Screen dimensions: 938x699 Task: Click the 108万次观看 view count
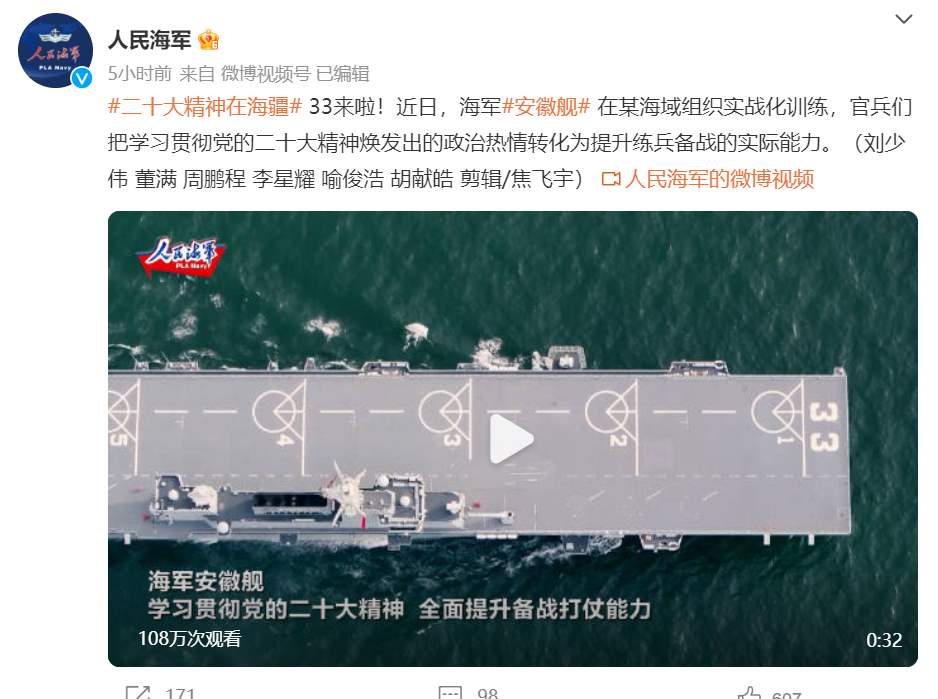point(190,639)
